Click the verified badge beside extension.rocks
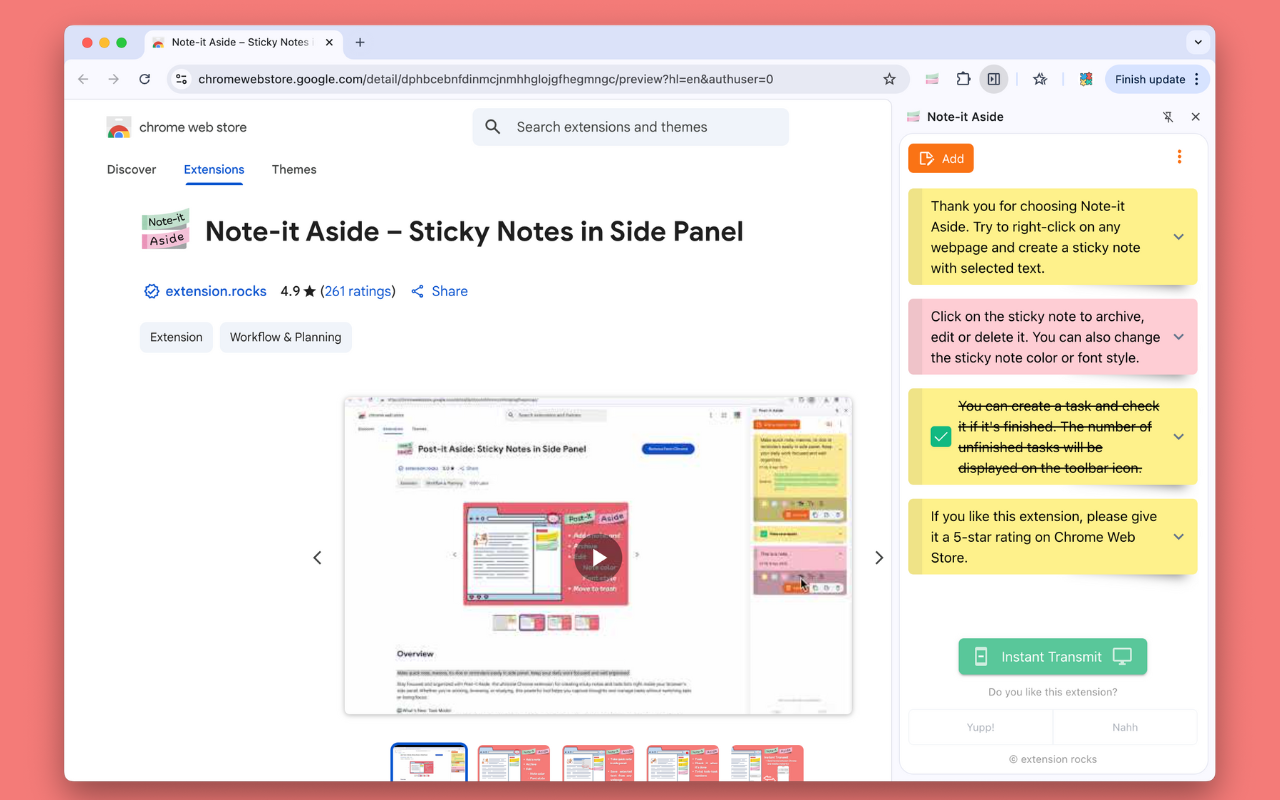 (151, 291)
